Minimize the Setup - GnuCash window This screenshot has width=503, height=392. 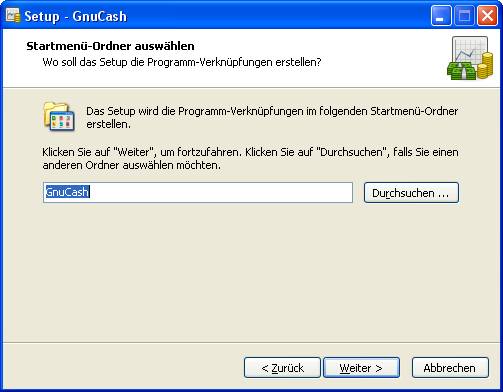(440, 16)
